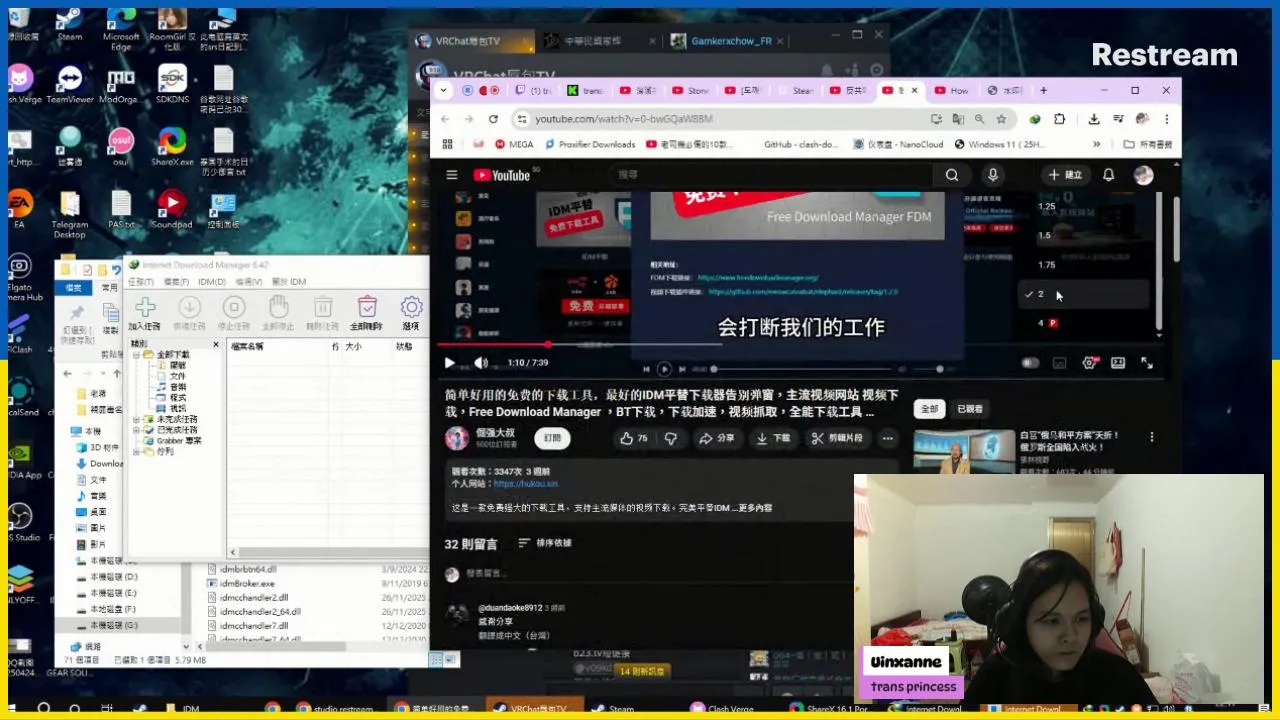Click IDM's Resume task download-arrow icon

click(189, 307)
